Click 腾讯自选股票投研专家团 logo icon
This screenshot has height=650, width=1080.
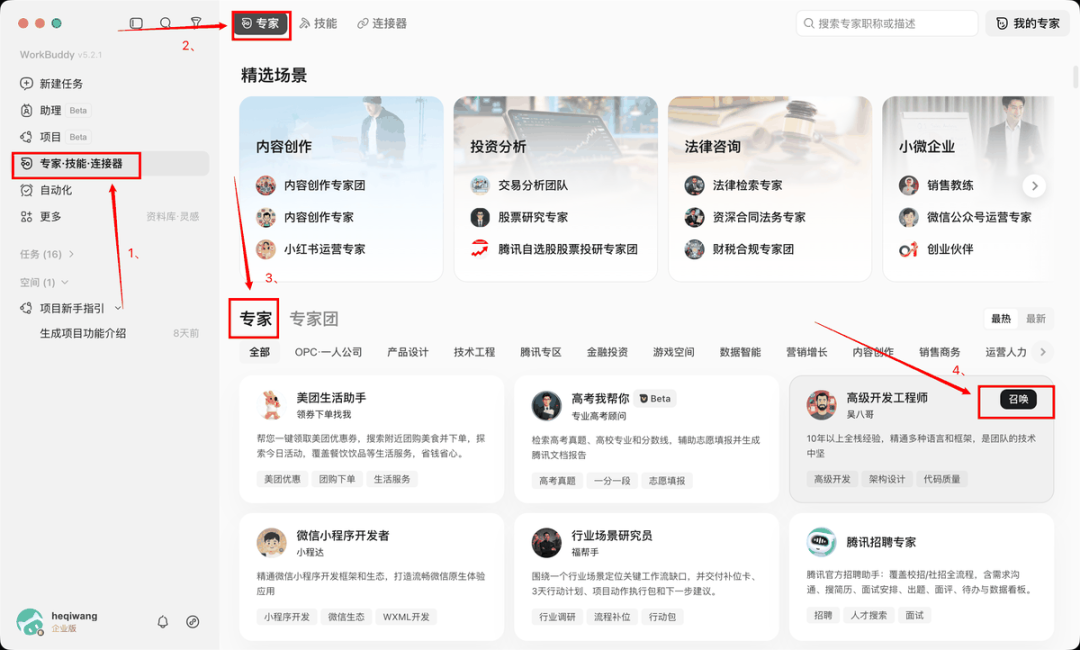[480, 249]
